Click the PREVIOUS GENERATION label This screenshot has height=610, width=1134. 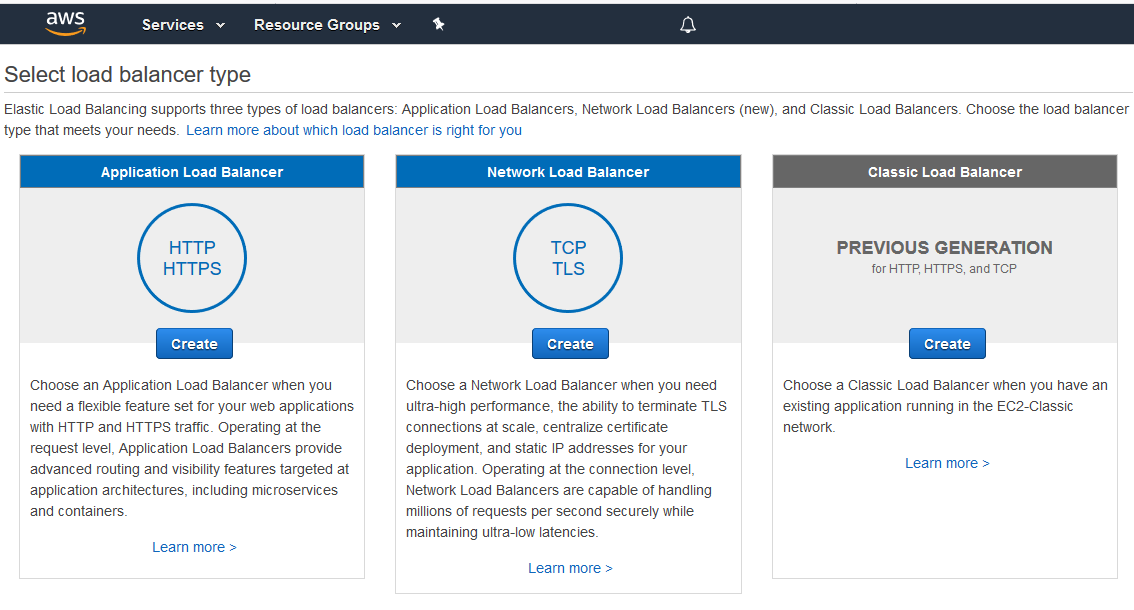[x=944, y=248]
